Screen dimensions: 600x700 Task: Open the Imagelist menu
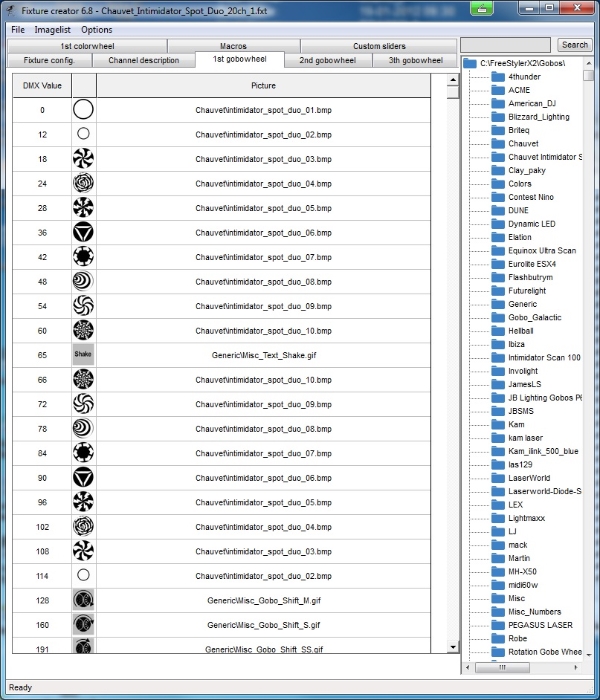(x=52, y=30)
